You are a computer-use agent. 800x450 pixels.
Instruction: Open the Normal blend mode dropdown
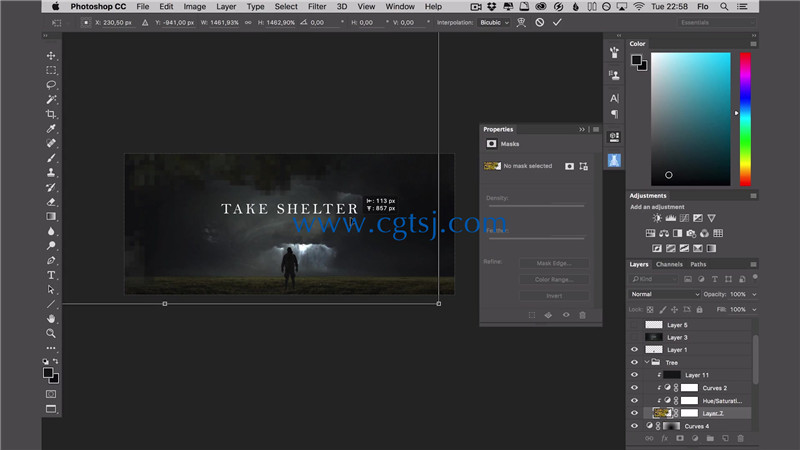click(x=665, y=294)
